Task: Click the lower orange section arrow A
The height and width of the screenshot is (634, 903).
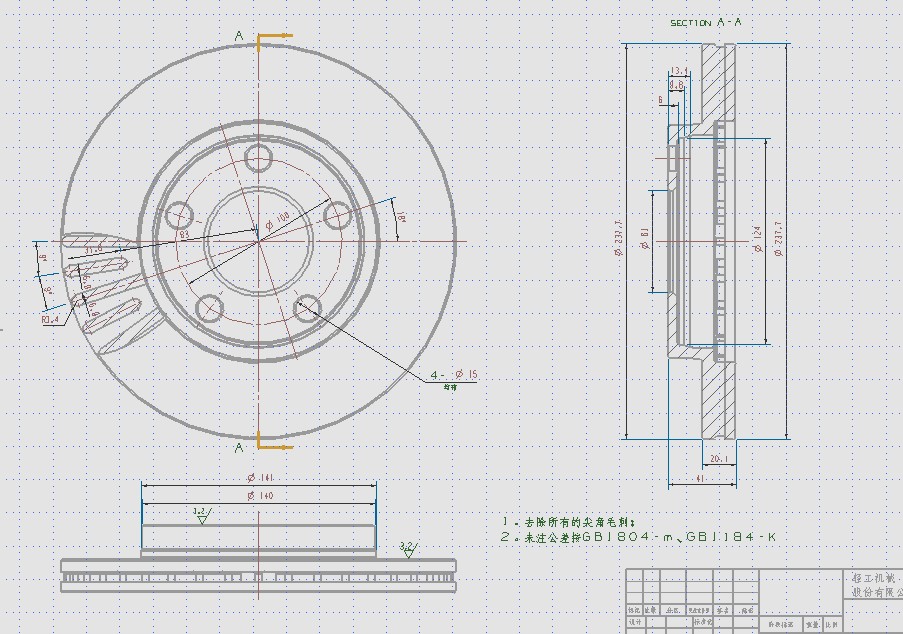Action: (x=274, y=442)
